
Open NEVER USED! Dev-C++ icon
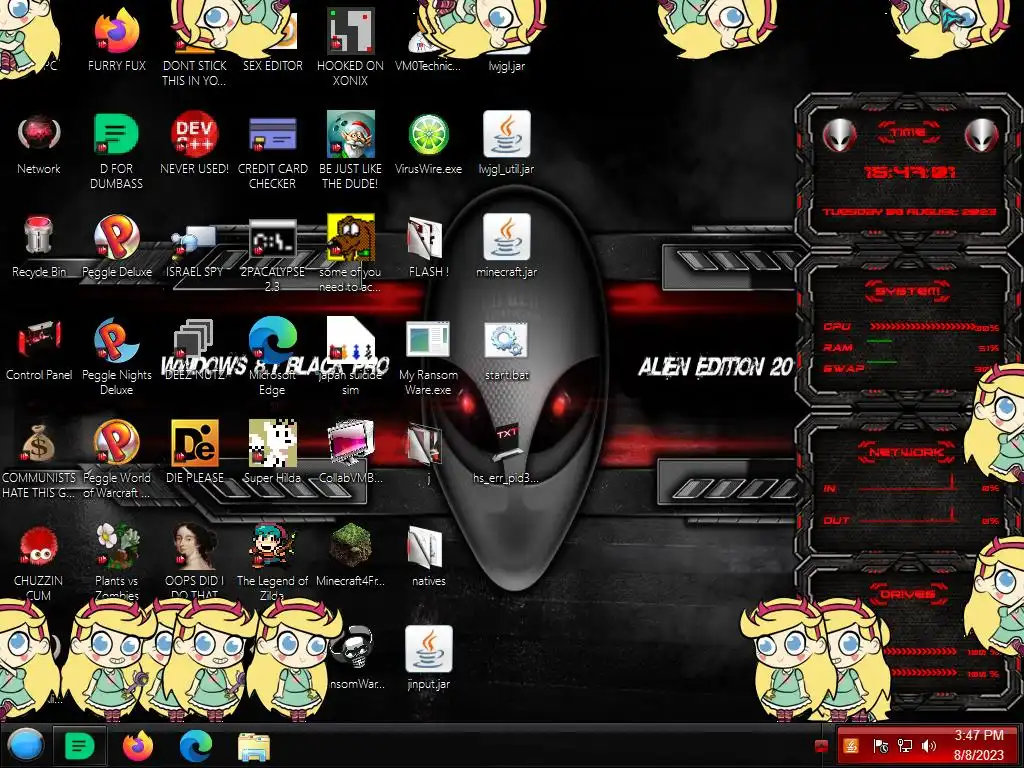[194, 135]
